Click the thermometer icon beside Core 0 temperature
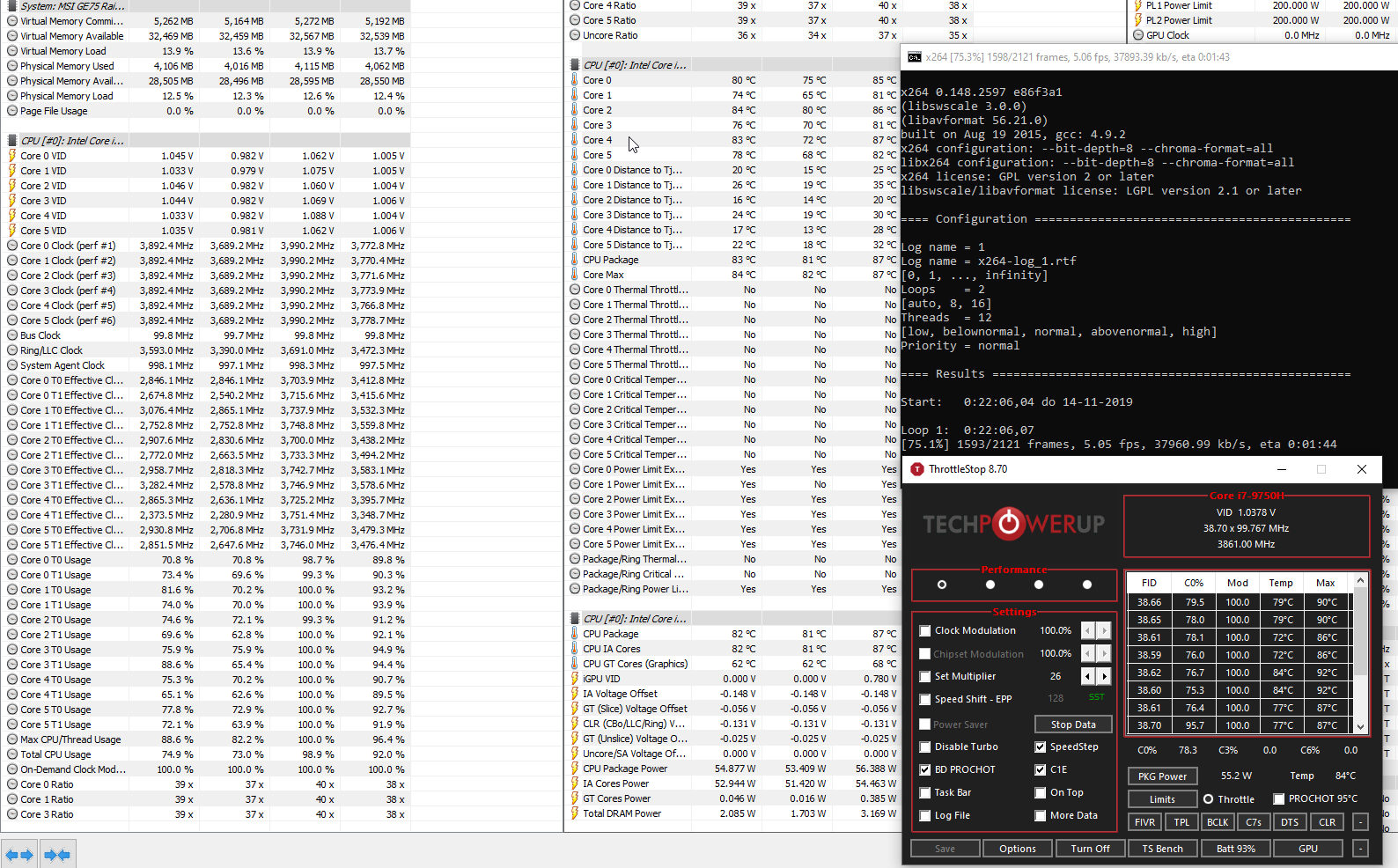Screen dimensions: 1398x868 (575, 80)
